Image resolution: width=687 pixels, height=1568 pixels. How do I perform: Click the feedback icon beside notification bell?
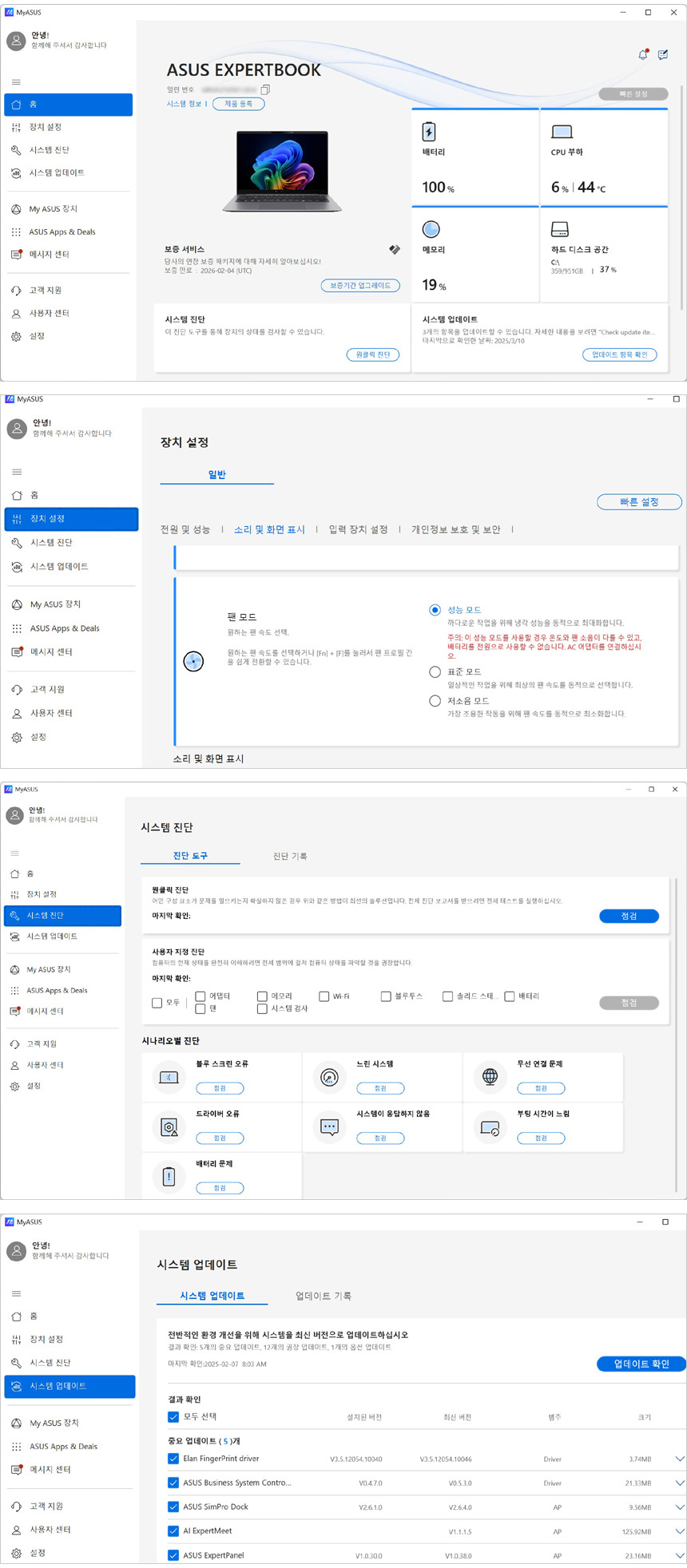(x=663, y=54)
